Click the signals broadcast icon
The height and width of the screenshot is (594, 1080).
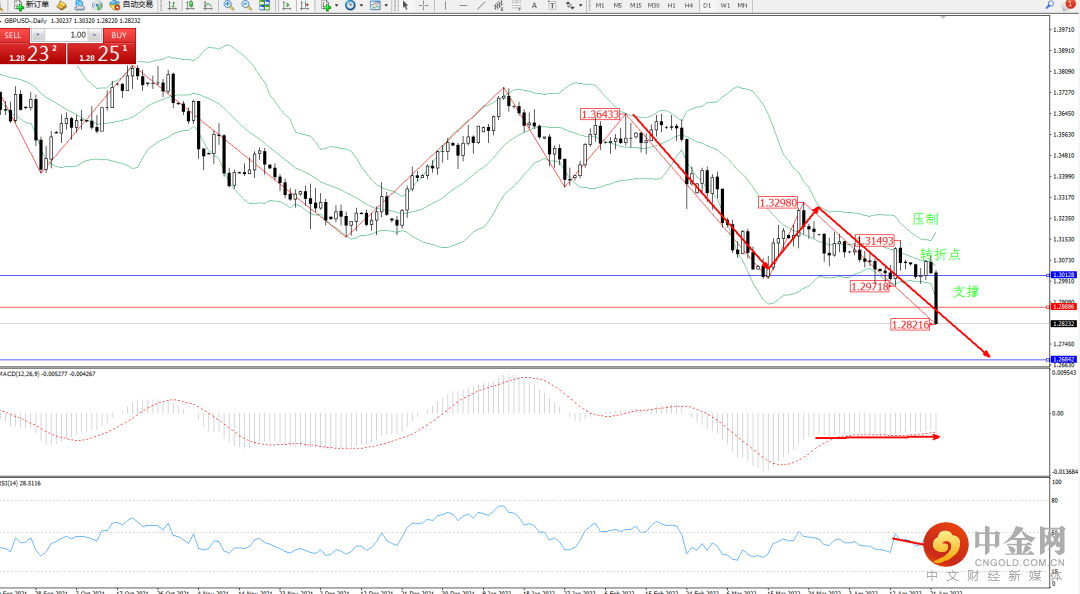(x=97, y=5)
